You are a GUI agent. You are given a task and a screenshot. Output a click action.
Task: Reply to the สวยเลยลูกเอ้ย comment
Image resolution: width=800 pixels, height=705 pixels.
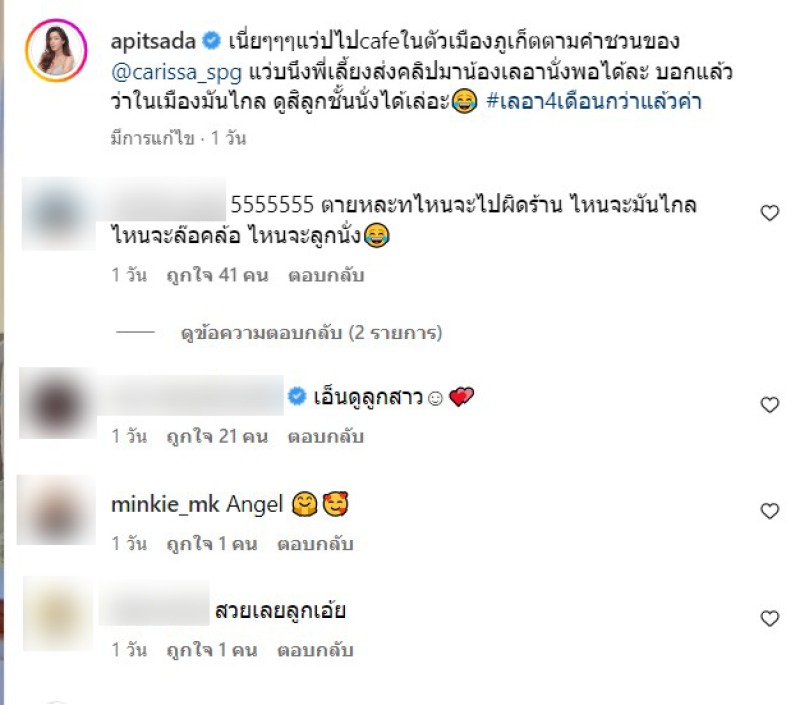click(x=315, y=650)
